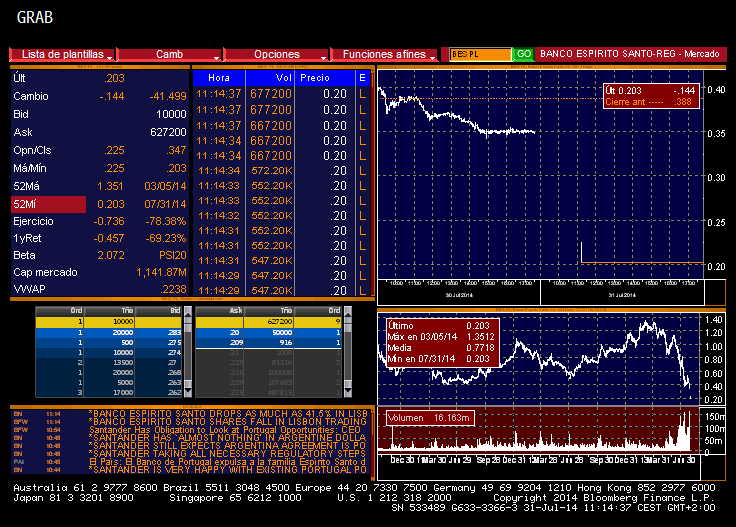This screenshot has width=736, height=527.
Task: Click the GRAB title text
Action: tap(35, 17)
